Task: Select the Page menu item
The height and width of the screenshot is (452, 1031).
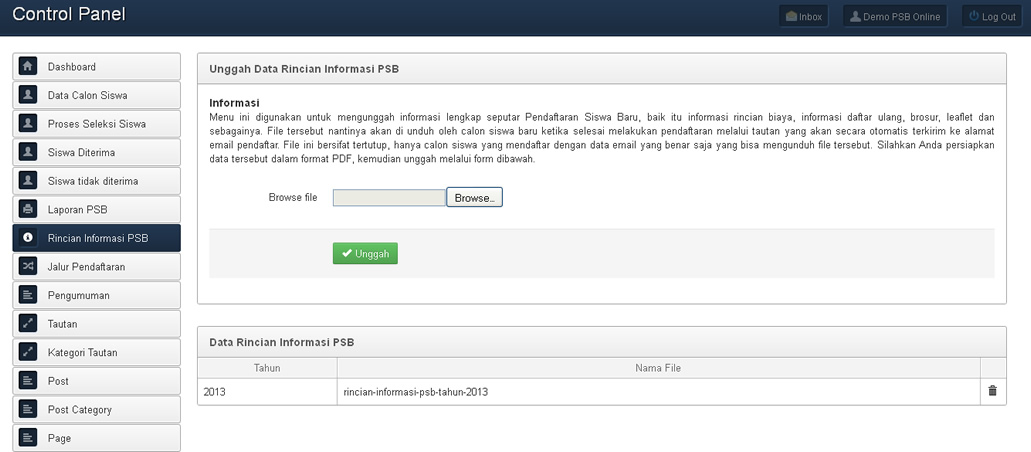Action: [96, 438]
